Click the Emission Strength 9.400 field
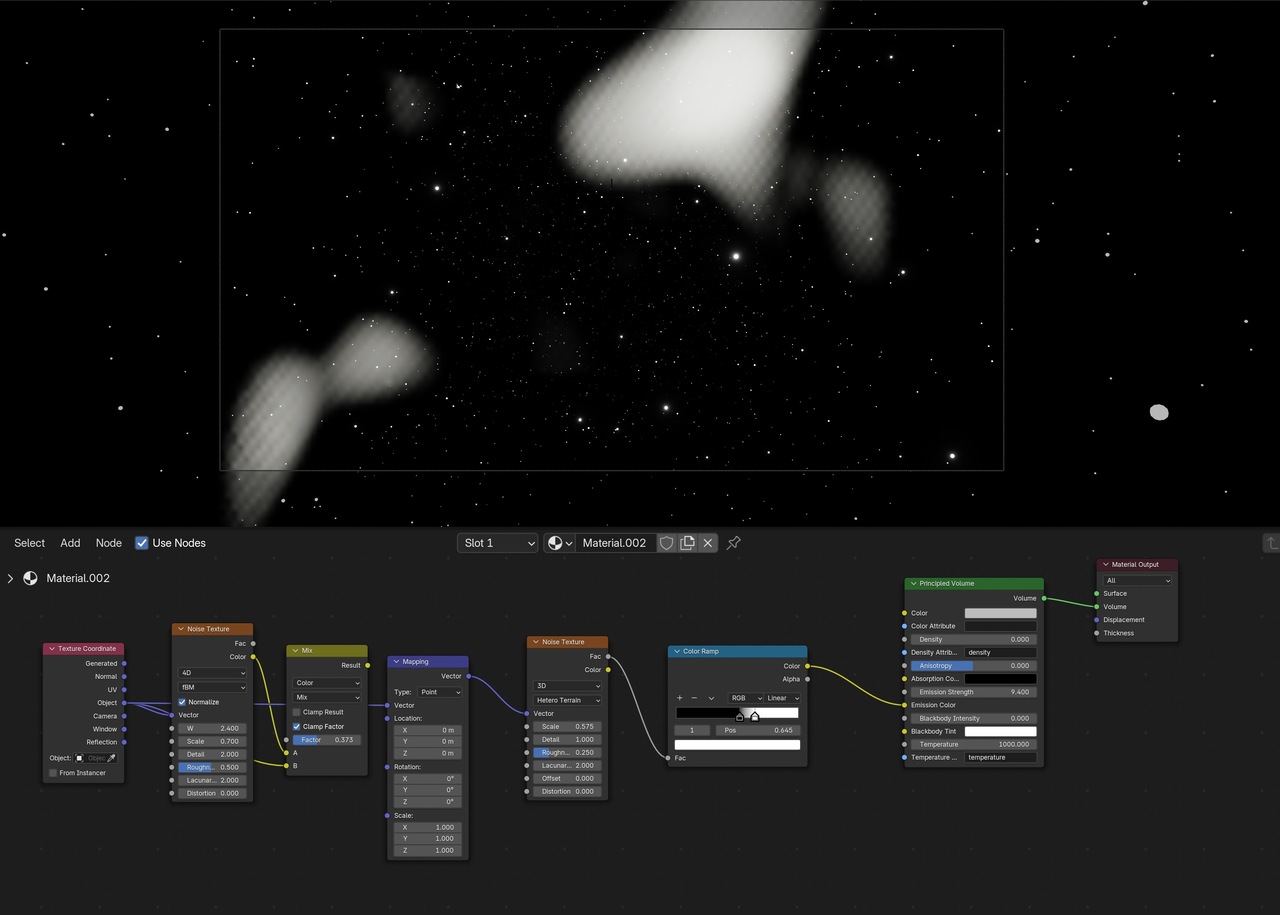Image resolution: width=1280 pixels, height=915 pixels. tap(974, 692)
